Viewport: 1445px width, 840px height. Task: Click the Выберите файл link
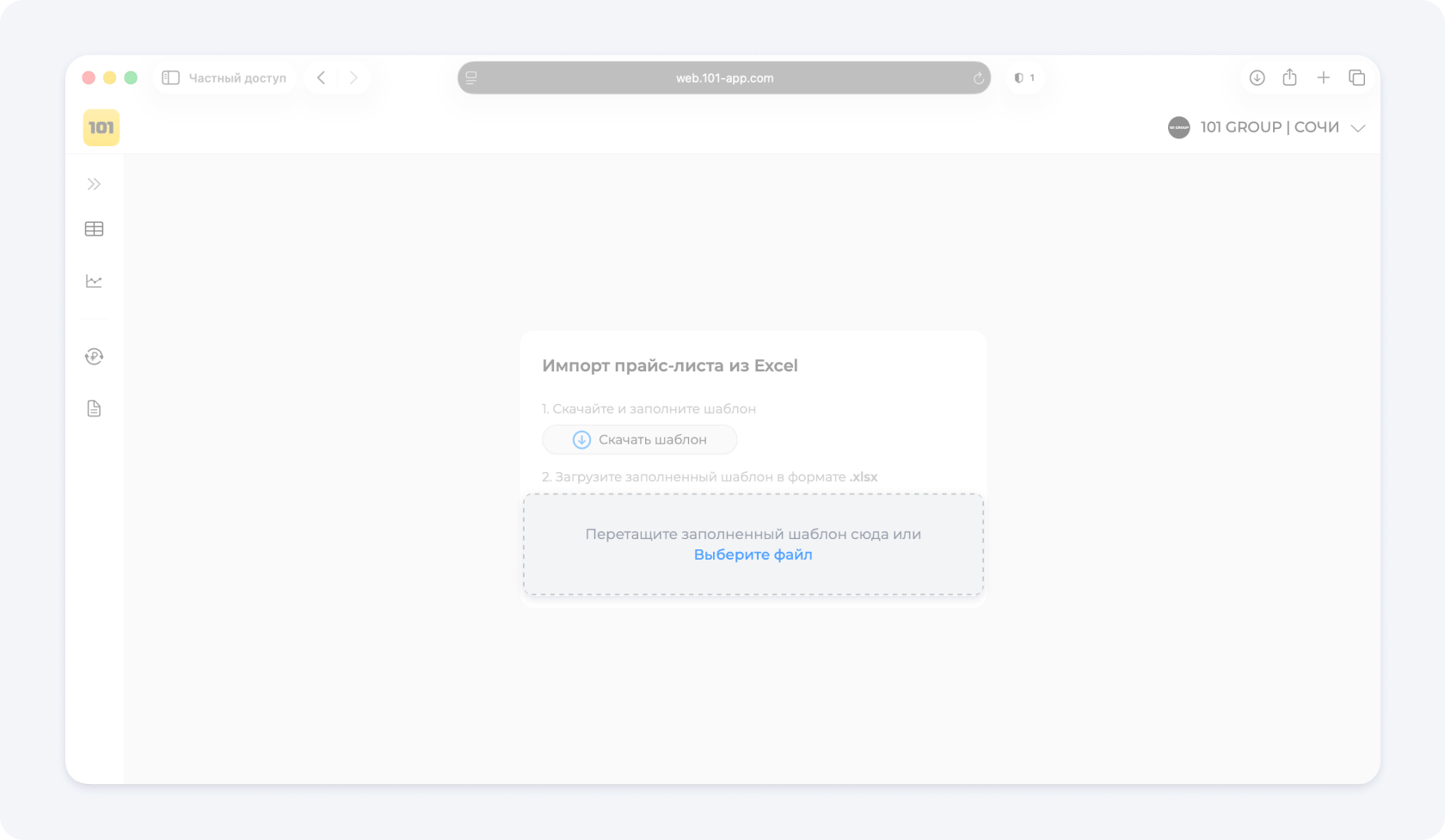(x=753, y=555)
